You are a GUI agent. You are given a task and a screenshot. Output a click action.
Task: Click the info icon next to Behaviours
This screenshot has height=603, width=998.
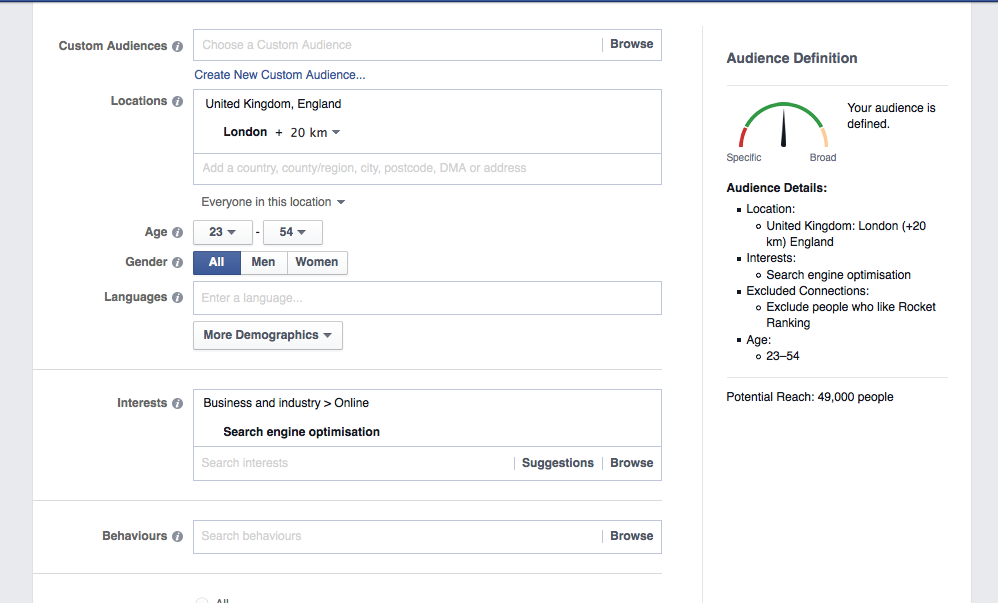[178, 536]
